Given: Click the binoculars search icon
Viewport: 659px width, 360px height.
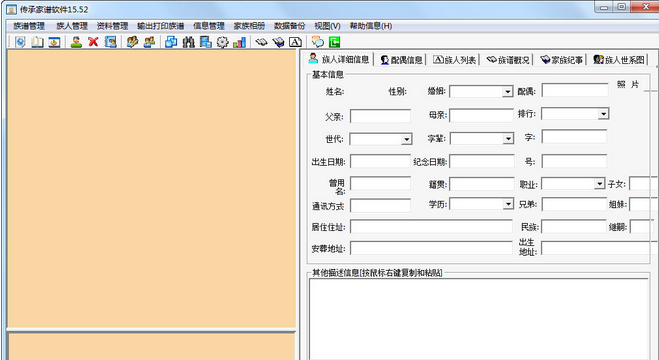Looking at the screenshot, I should point(188,42).
